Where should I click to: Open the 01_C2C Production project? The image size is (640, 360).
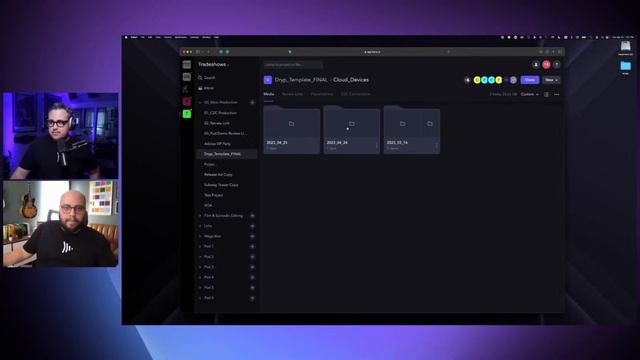[220, 113]
